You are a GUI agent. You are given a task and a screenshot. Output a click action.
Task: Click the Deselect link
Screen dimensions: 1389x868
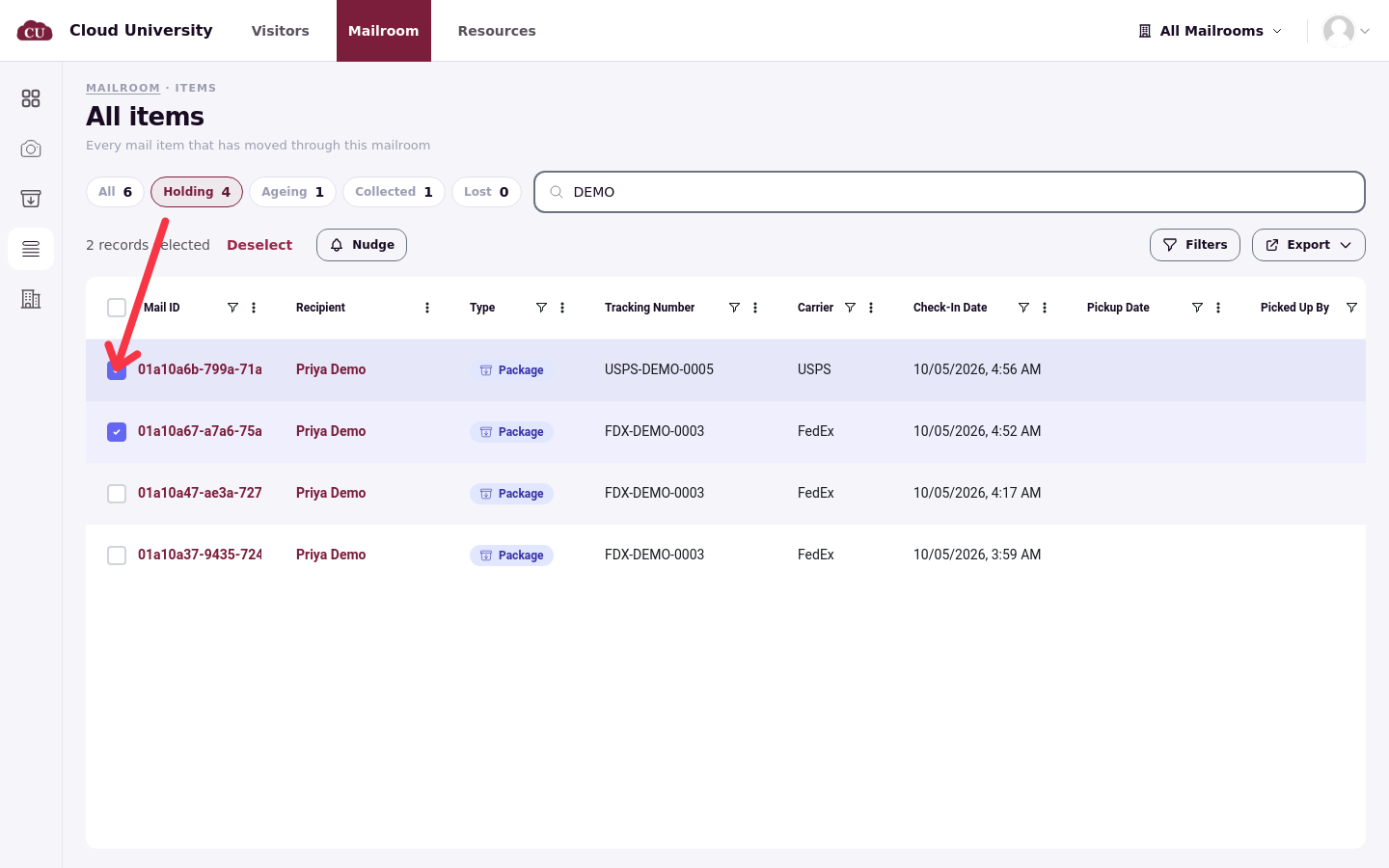coord(259,245)
